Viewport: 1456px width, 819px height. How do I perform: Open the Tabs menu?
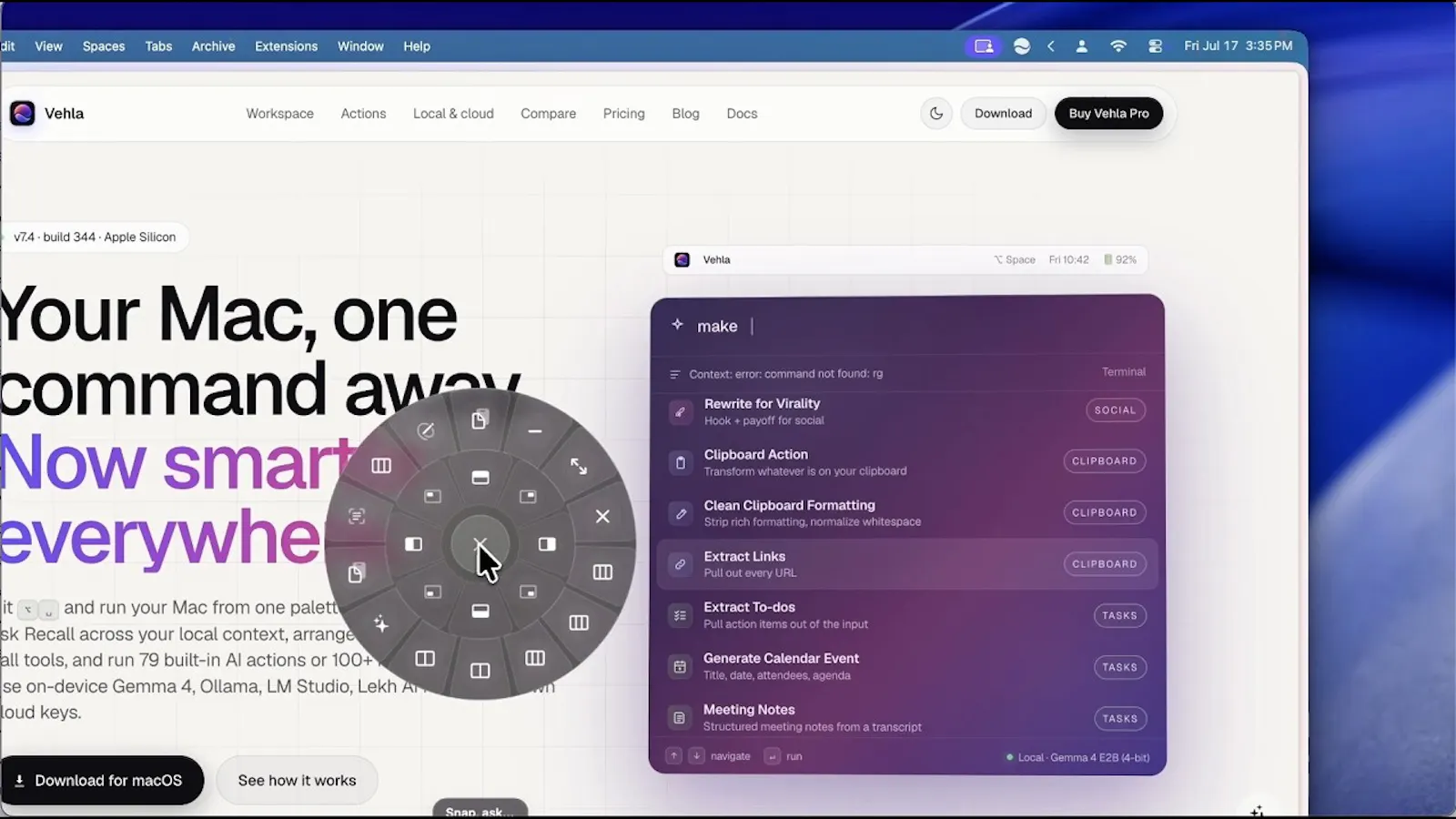[x=158, y=46]
